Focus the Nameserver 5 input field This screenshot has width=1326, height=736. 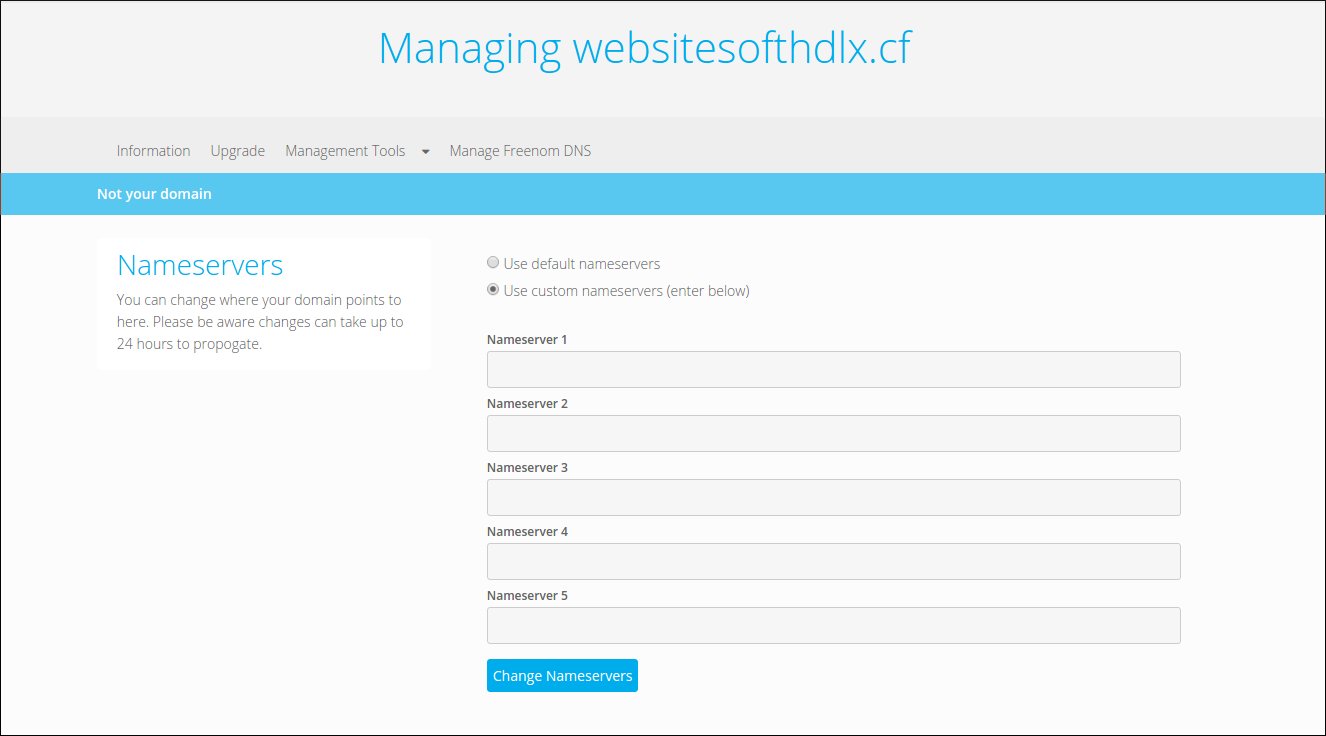coord(833,625)
